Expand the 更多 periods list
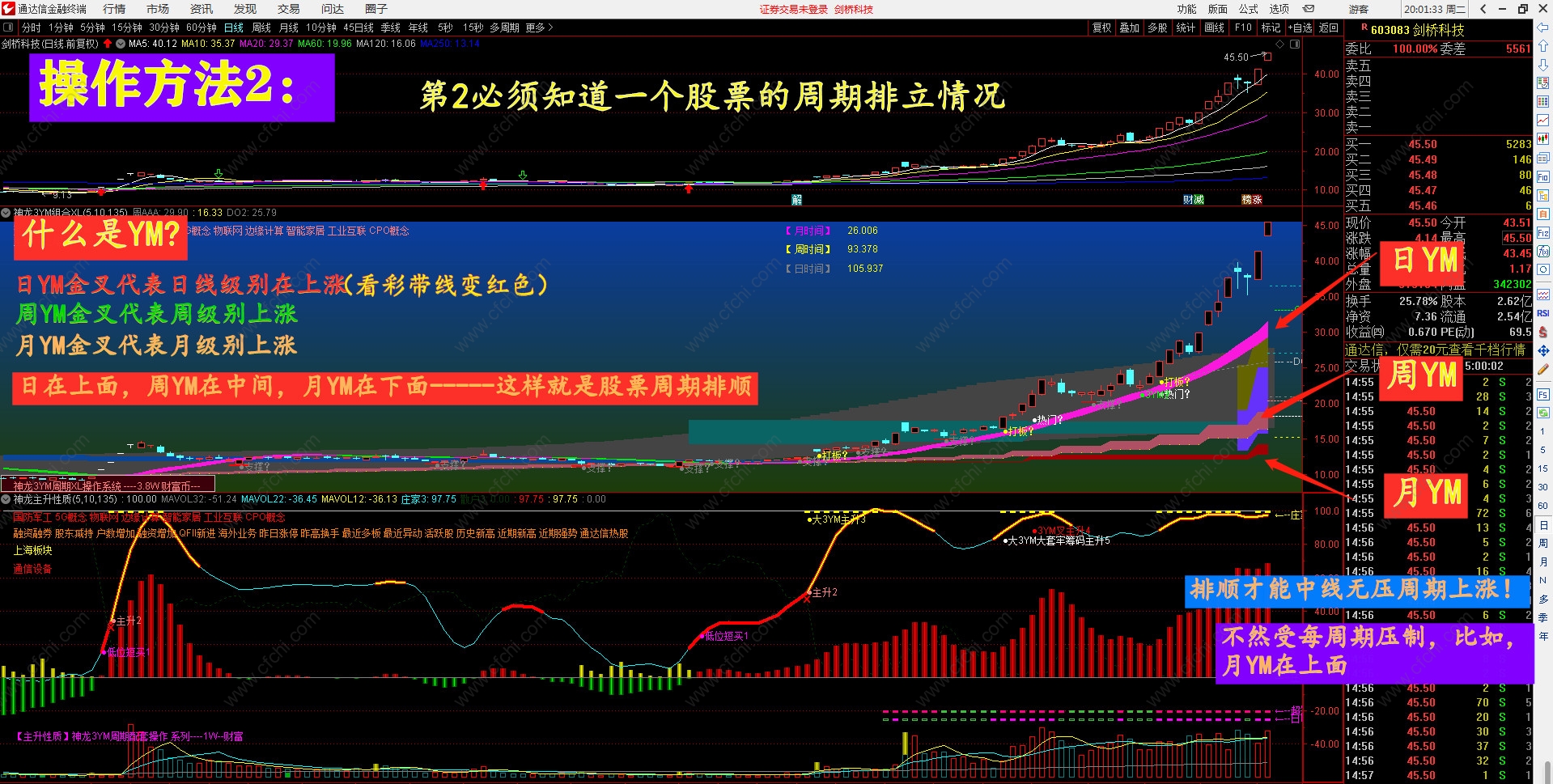 539,28
